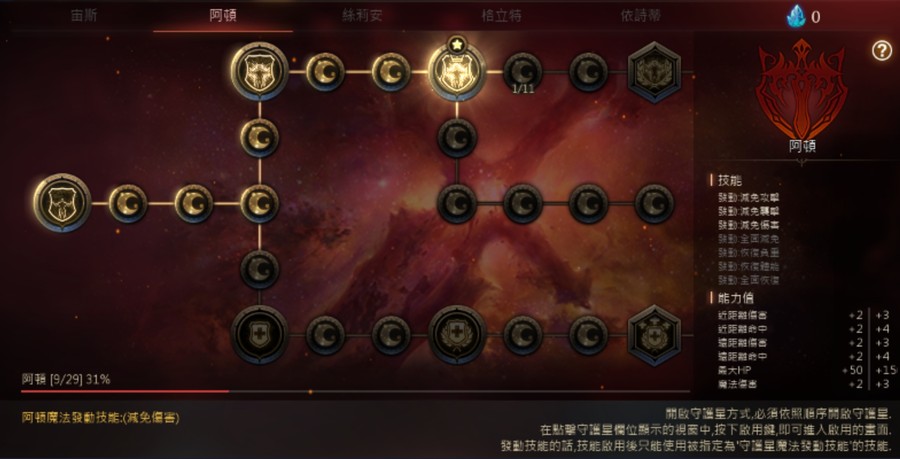The image size is (900, 459).
Task: Click the hexagonal emblem node at top right
Action: [654, 72]
